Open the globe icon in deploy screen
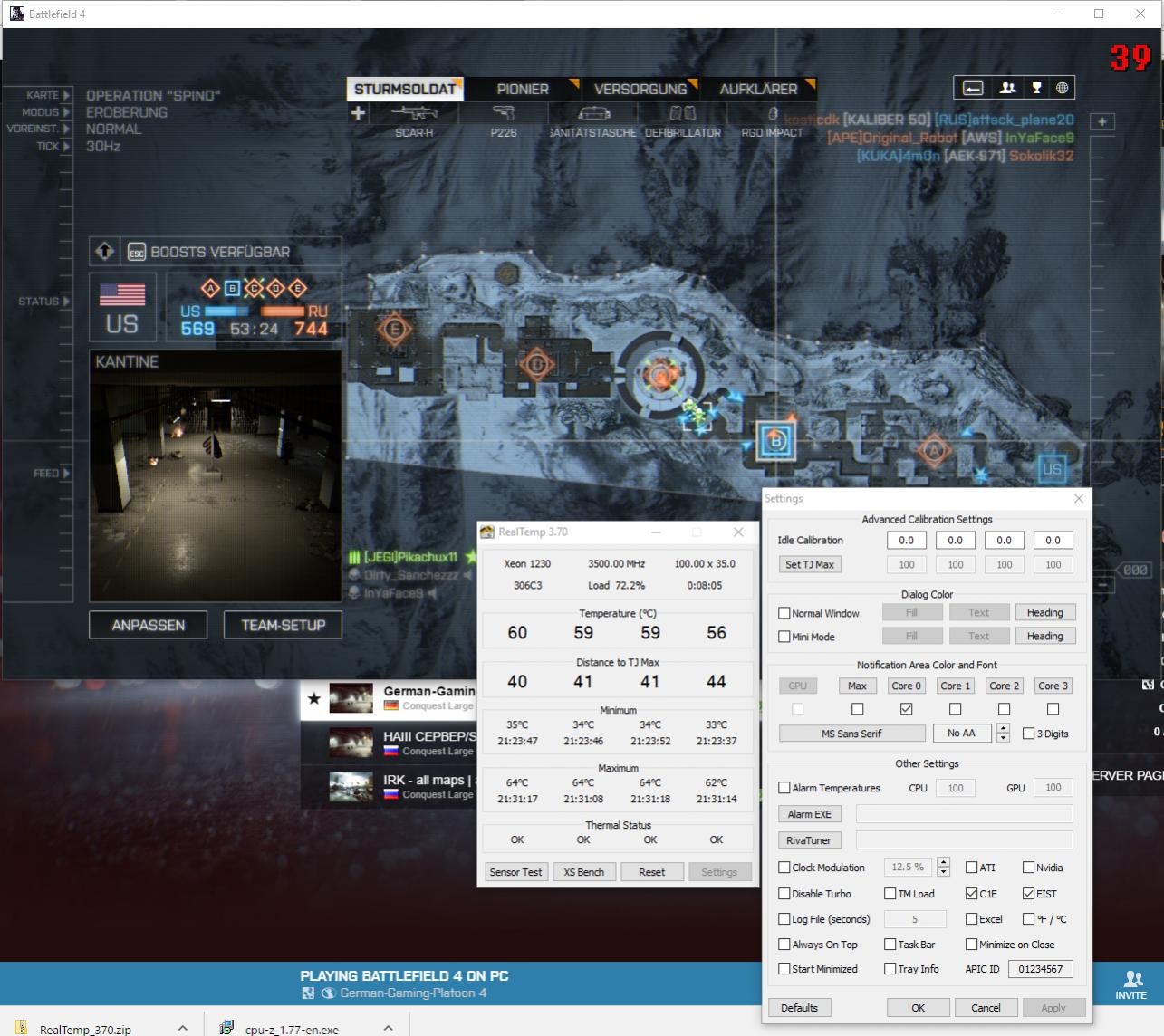Screen dimensions: 1164x1036 tap(1062, 88)
